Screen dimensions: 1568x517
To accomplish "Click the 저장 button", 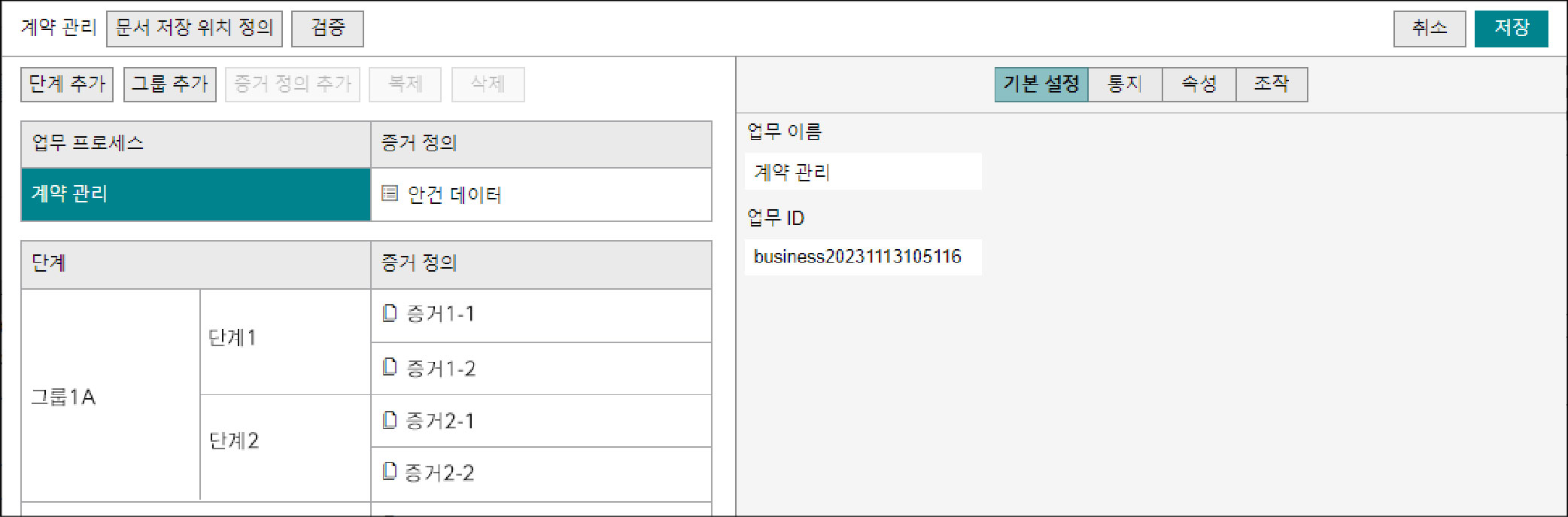I will click(1511, 29).
